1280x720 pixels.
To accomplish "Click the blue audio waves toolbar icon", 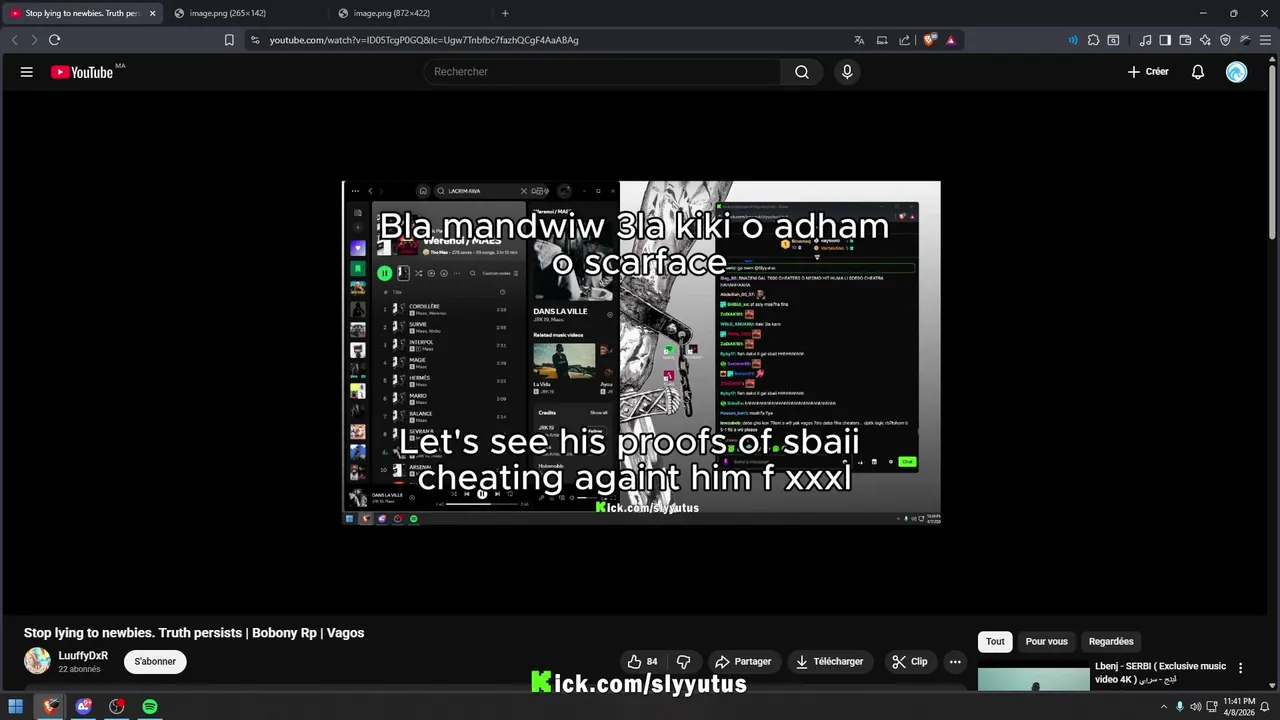I will pos(1073,40).
